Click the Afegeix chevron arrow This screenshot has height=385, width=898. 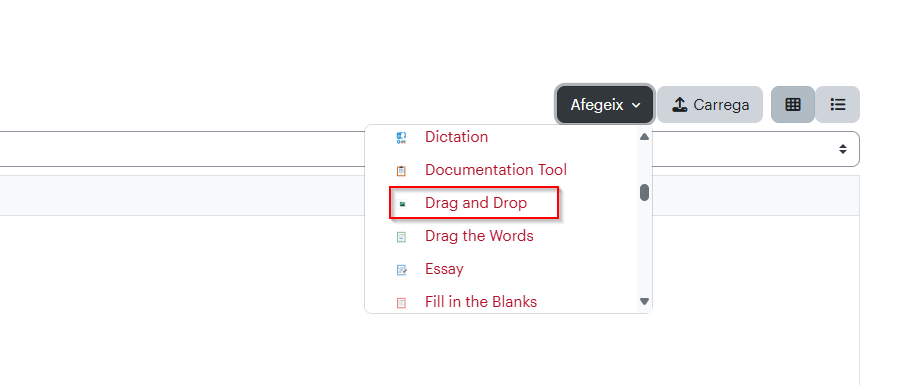point(635,105)
